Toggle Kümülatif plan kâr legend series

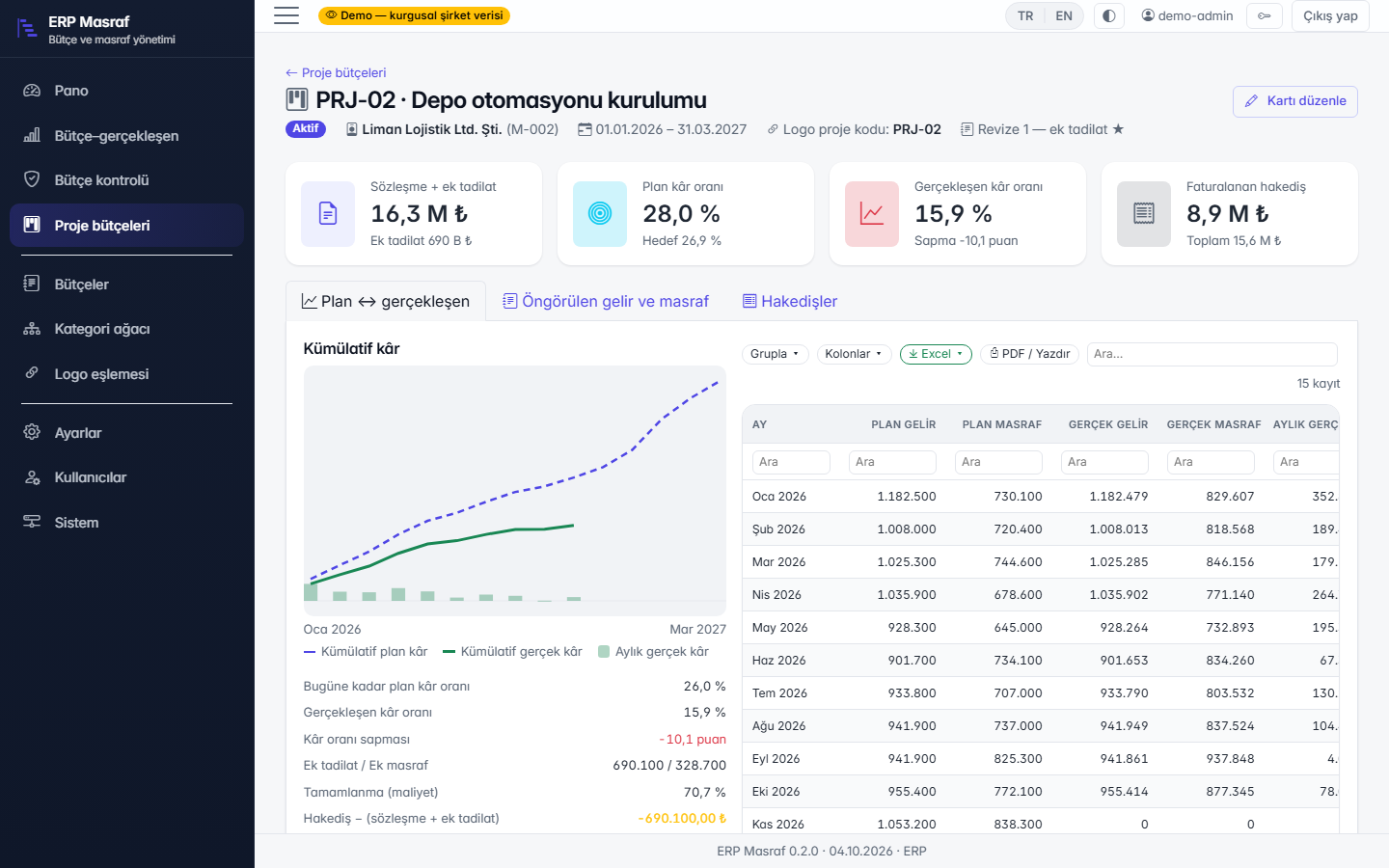[366, 652]
